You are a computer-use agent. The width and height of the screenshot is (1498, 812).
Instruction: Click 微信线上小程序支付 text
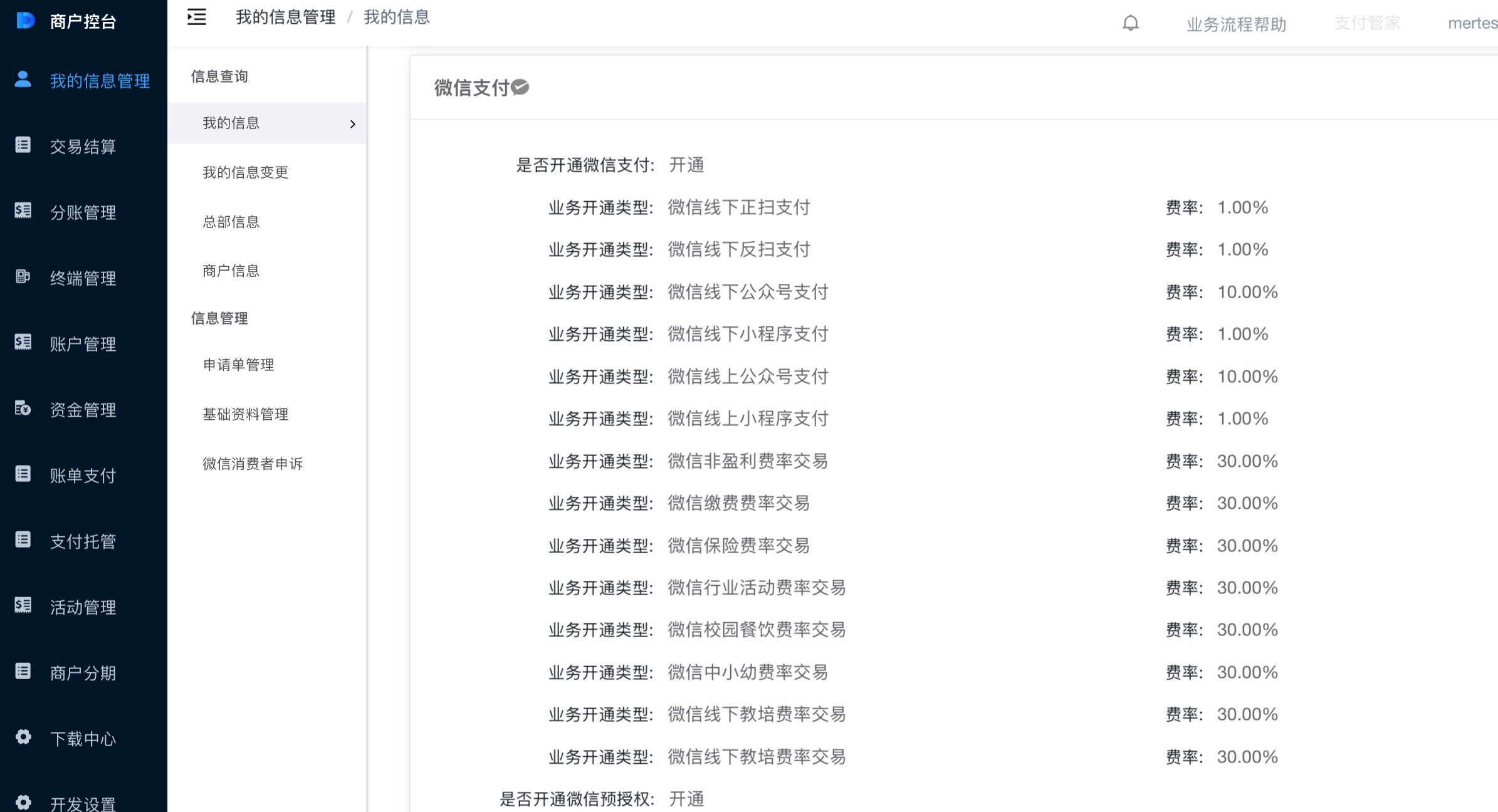[x=748, y=419]
